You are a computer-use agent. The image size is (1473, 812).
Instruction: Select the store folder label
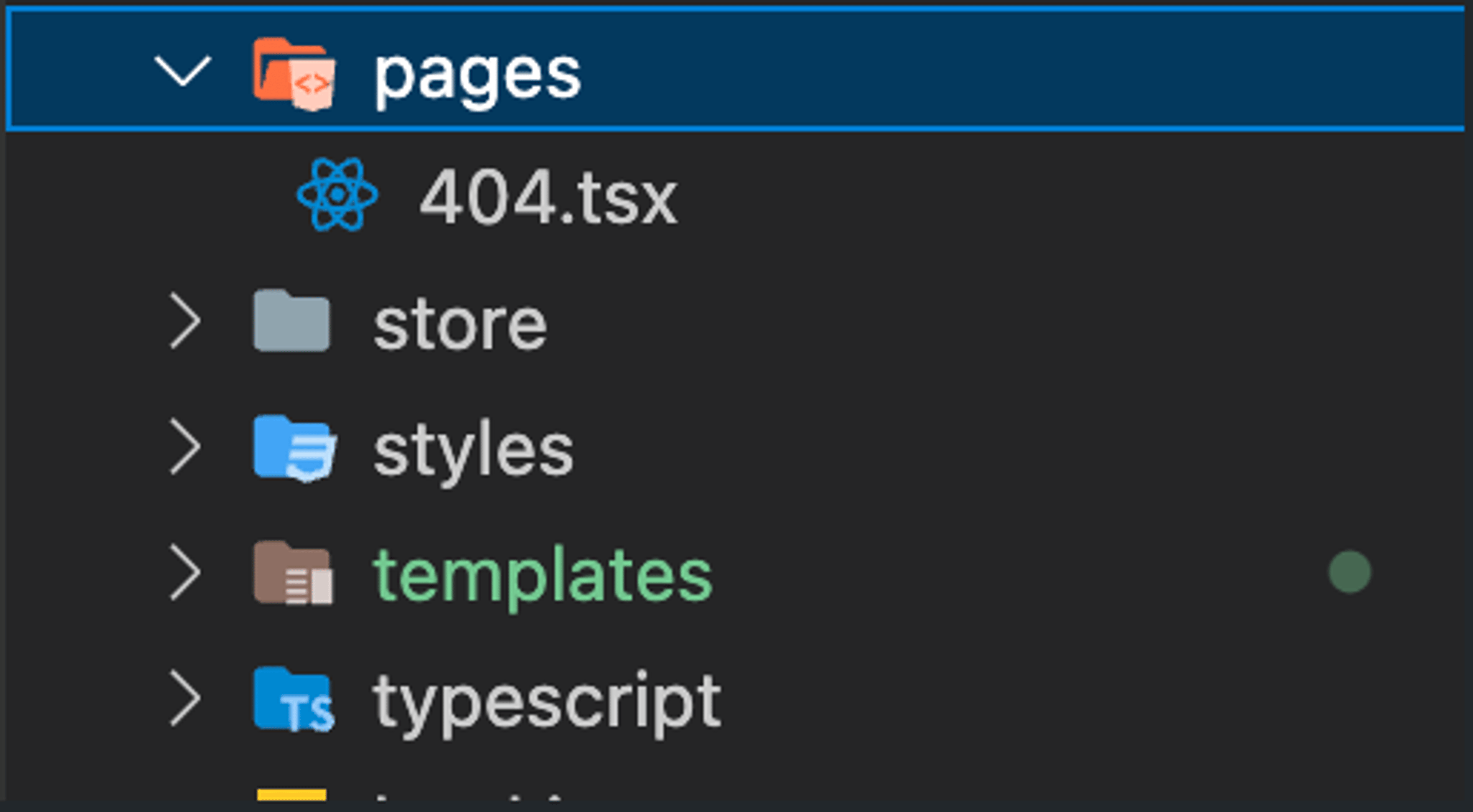(x=460, y=325)
